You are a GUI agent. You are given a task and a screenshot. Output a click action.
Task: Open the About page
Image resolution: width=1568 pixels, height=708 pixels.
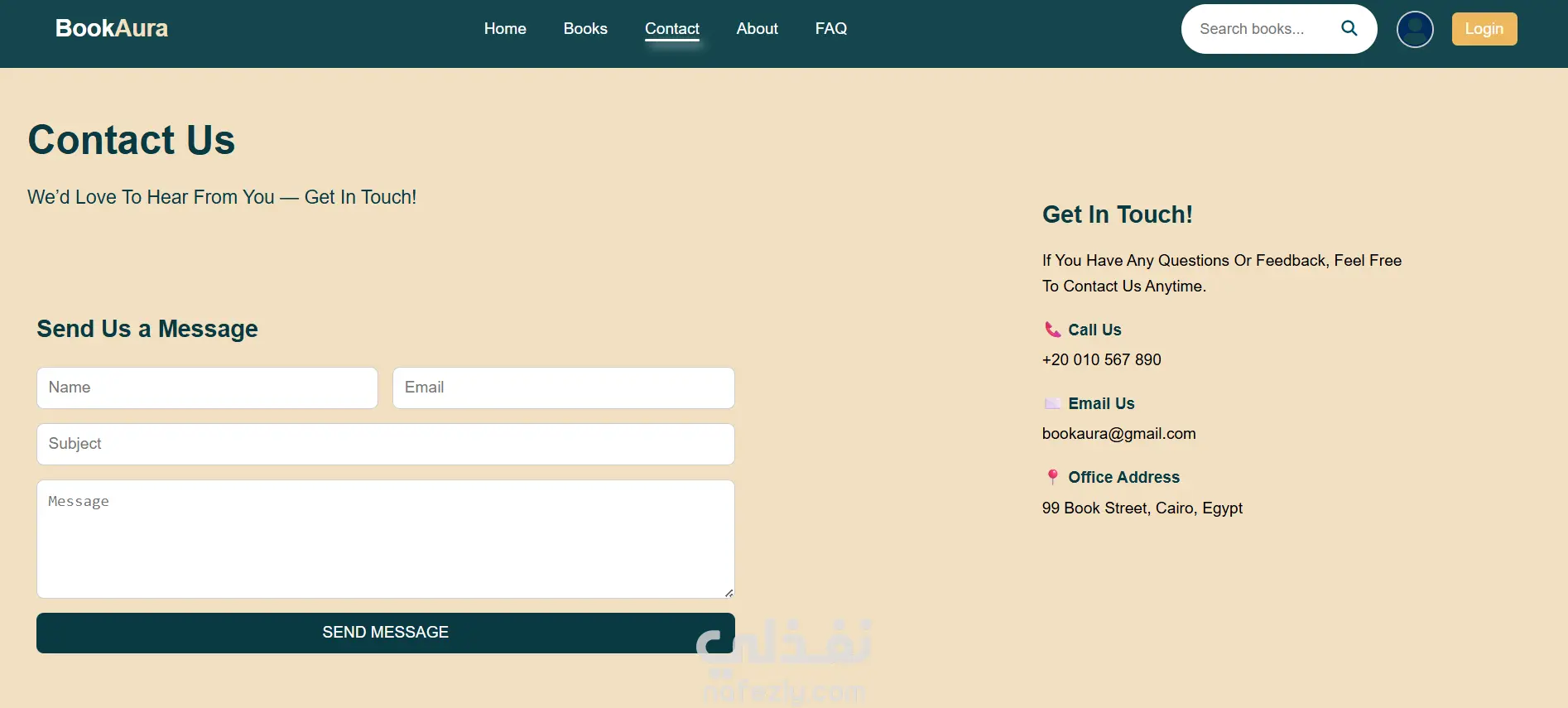coord(758,29)
